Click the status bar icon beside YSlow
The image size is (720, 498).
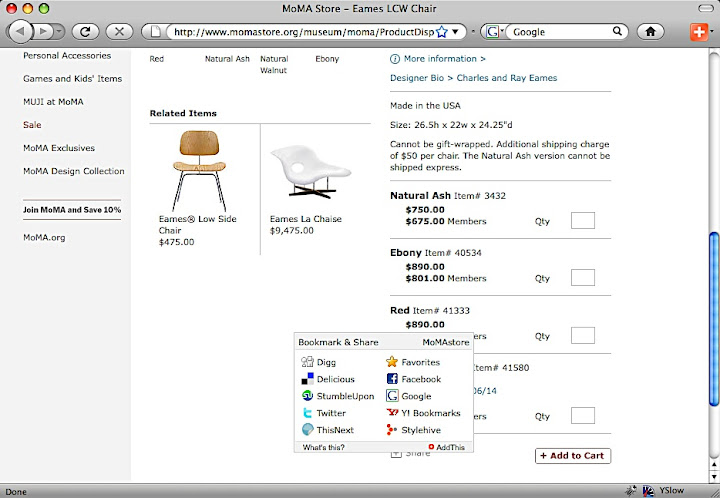click(648, 491)
